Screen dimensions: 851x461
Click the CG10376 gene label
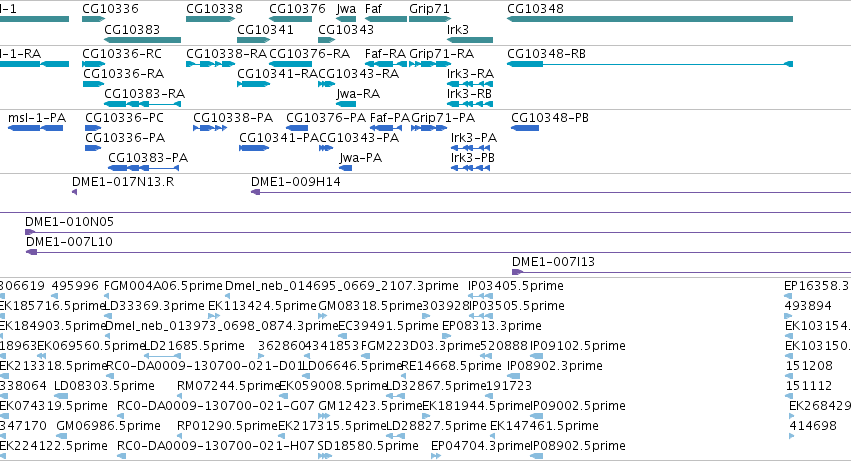(297, 9)
